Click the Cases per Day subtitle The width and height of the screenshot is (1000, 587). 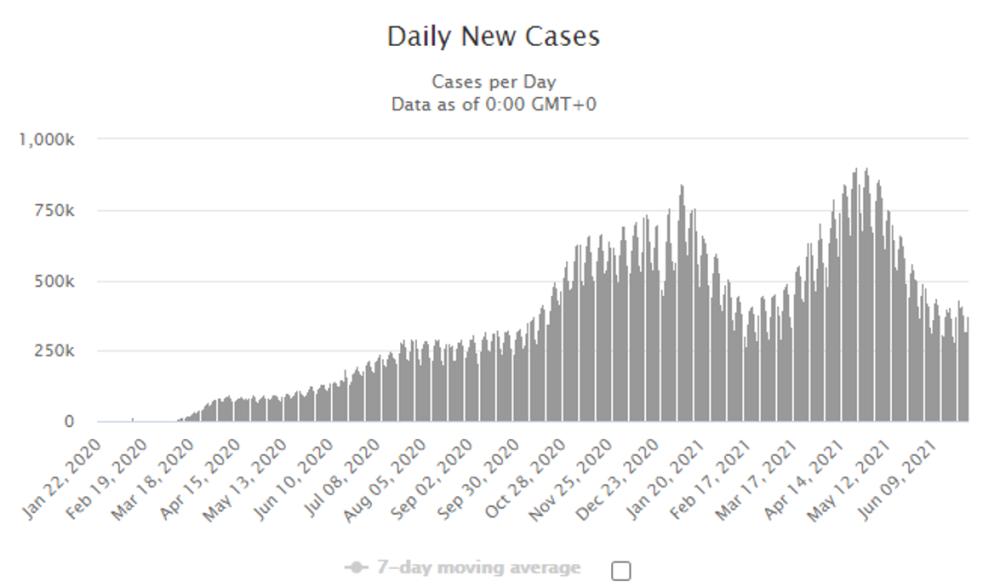pos(494,82)
